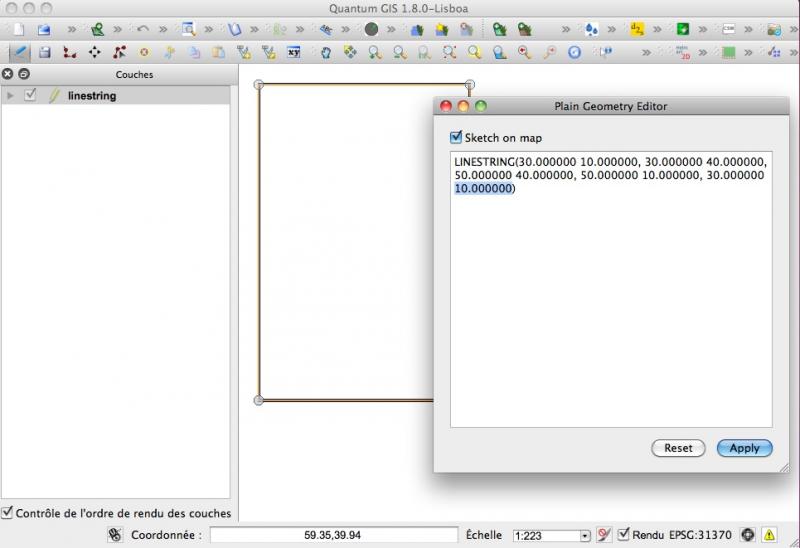Click the Coordonnée coordinate input field
The height and width of the screenshot is (548, 800).
(332, 535)
